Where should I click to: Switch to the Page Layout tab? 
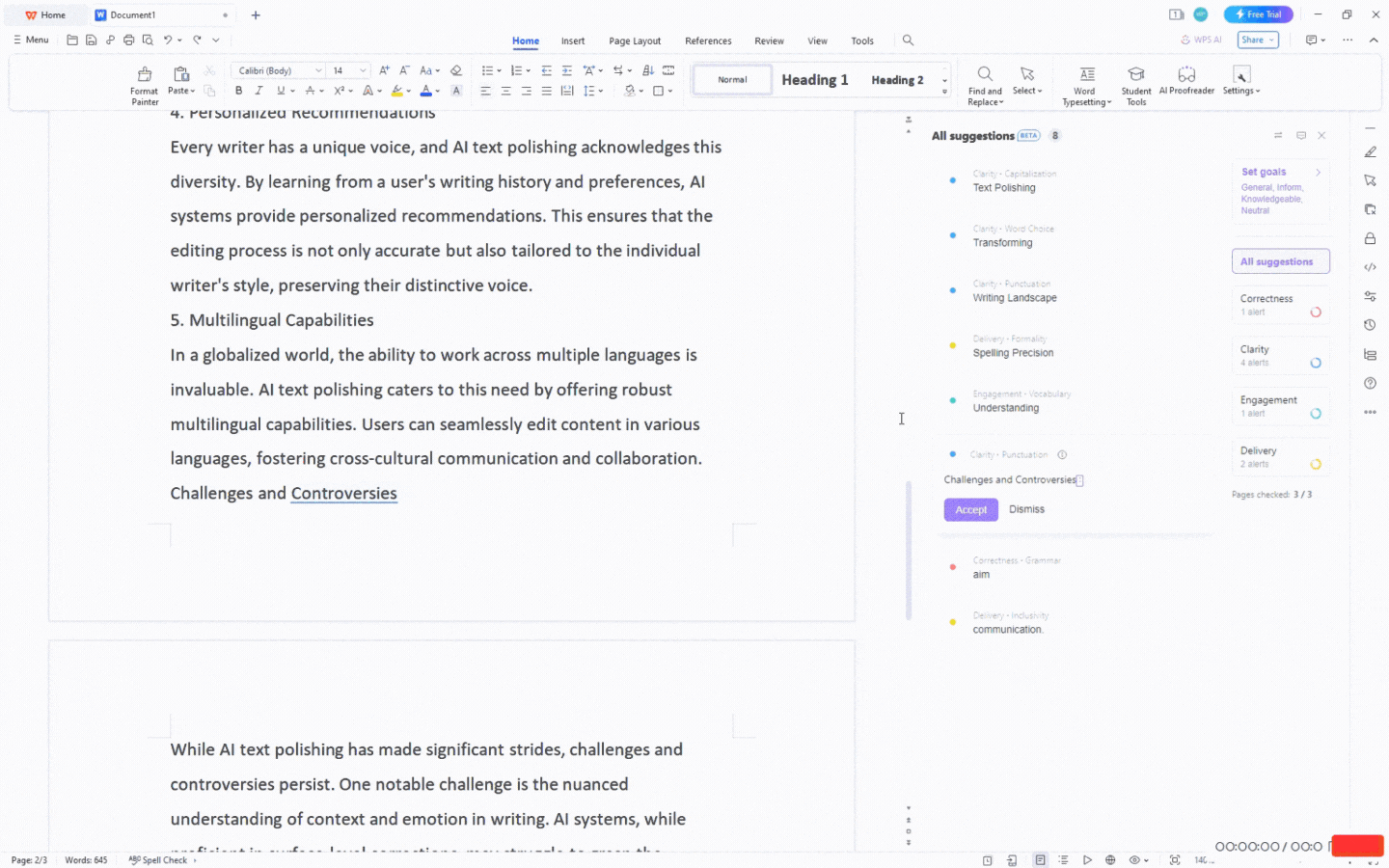tap(635, 41)
